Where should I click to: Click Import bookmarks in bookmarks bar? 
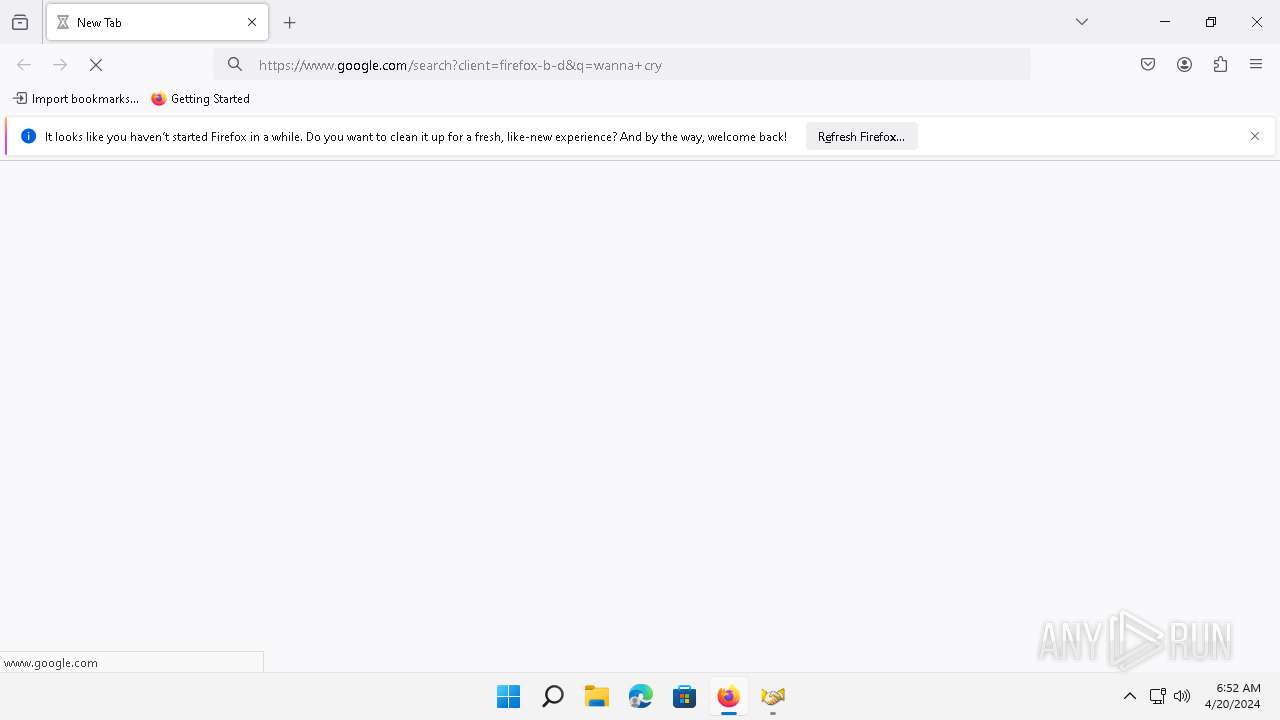click(x=76, y=99)
